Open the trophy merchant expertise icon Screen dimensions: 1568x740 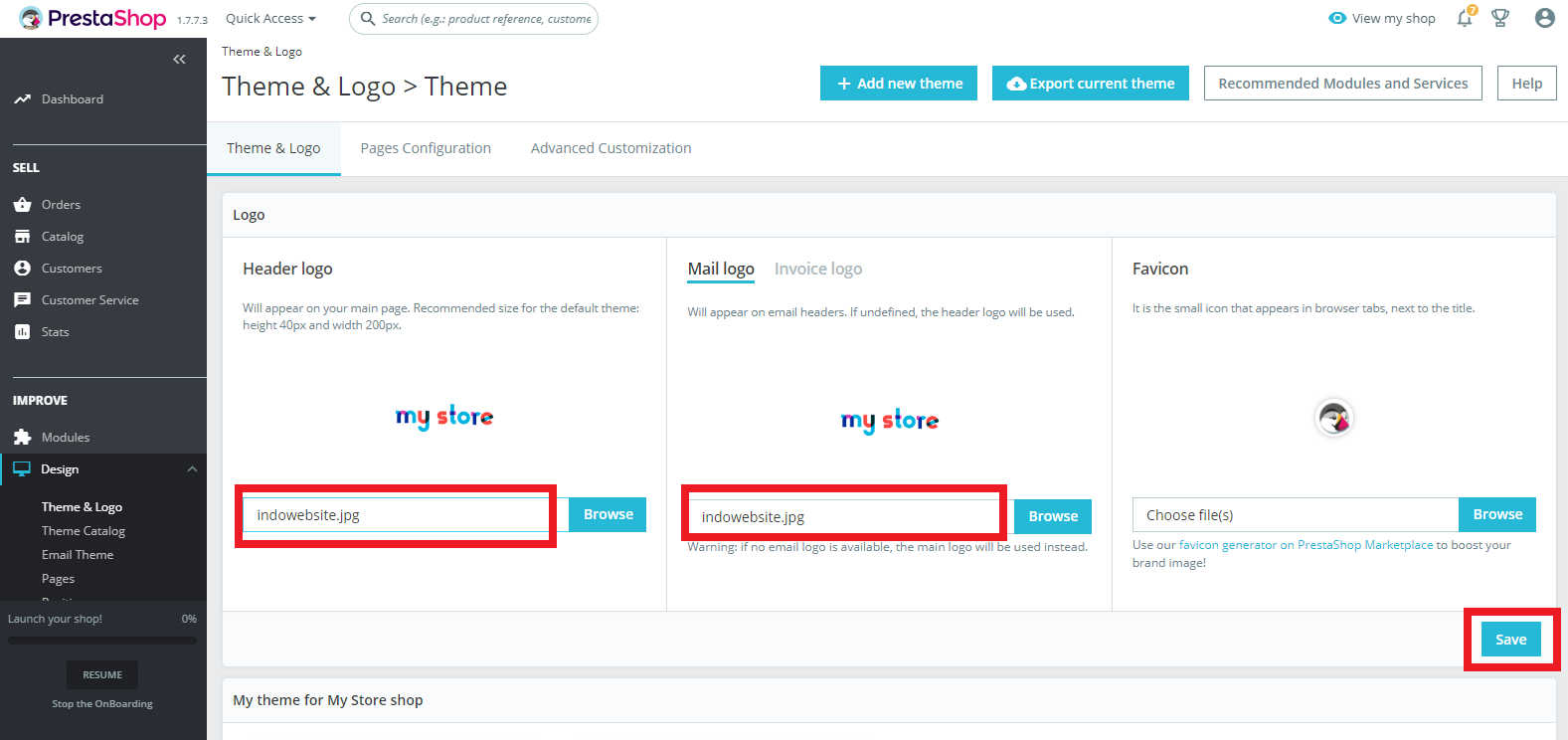(x=1500, y=18)
